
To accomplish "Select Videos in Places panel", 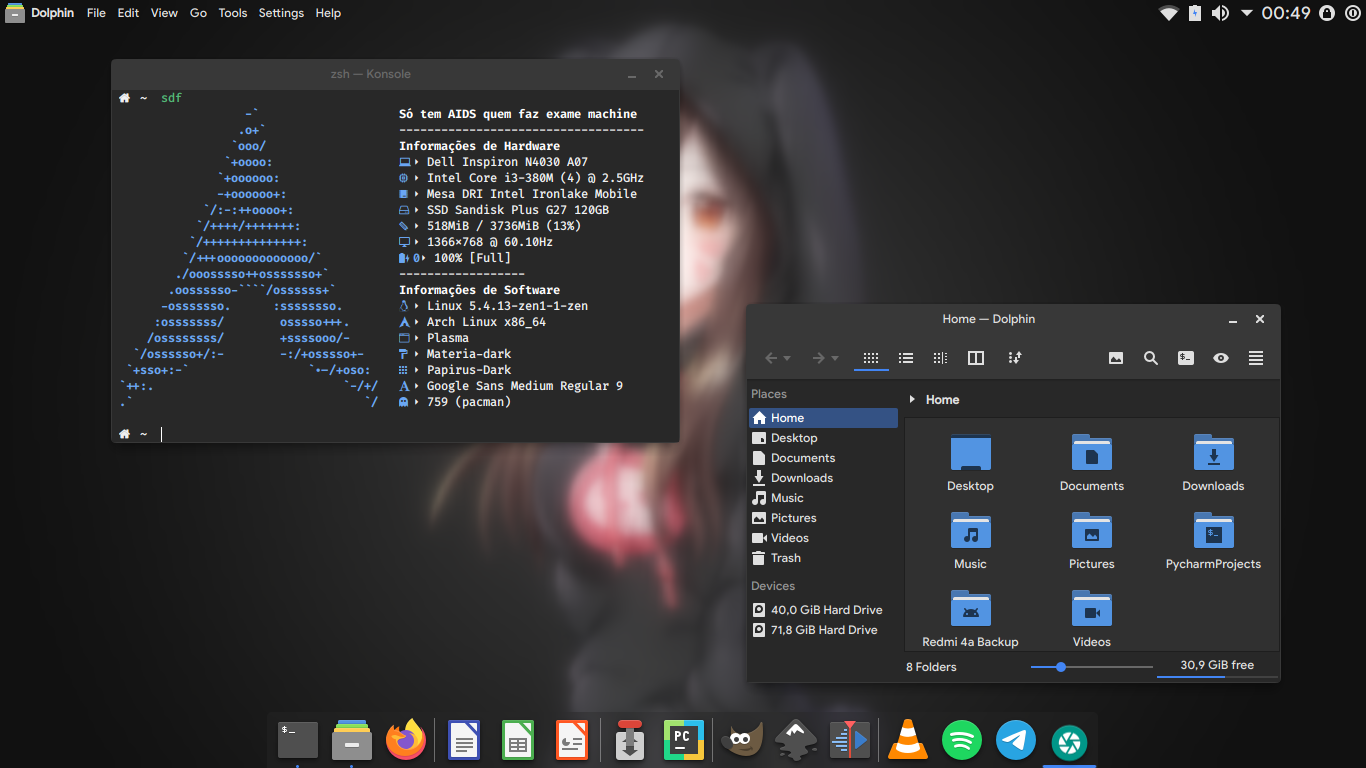I will point(823,538).
